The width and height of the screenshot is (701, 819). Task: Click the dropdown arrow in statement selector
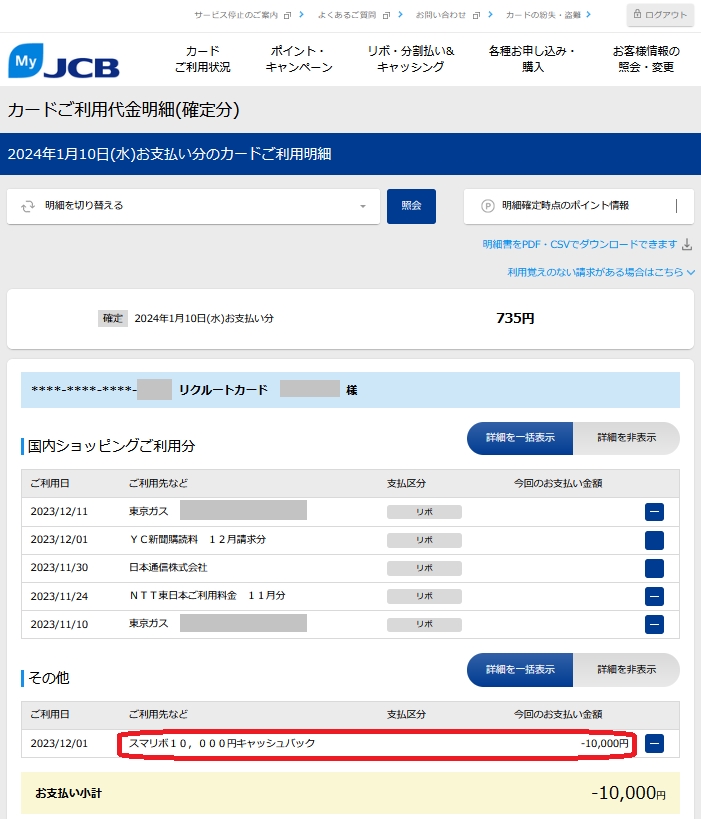pyautogui.click(x=363, y=206)
